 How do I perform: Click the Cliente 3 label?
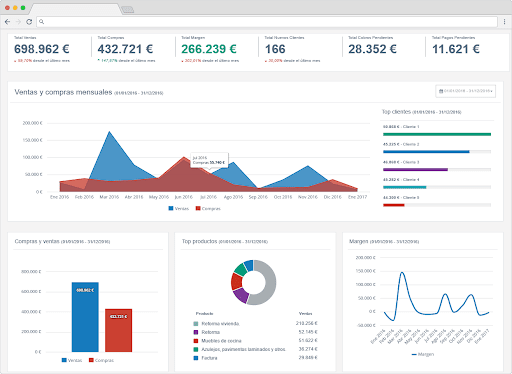[x=401, y=162]
